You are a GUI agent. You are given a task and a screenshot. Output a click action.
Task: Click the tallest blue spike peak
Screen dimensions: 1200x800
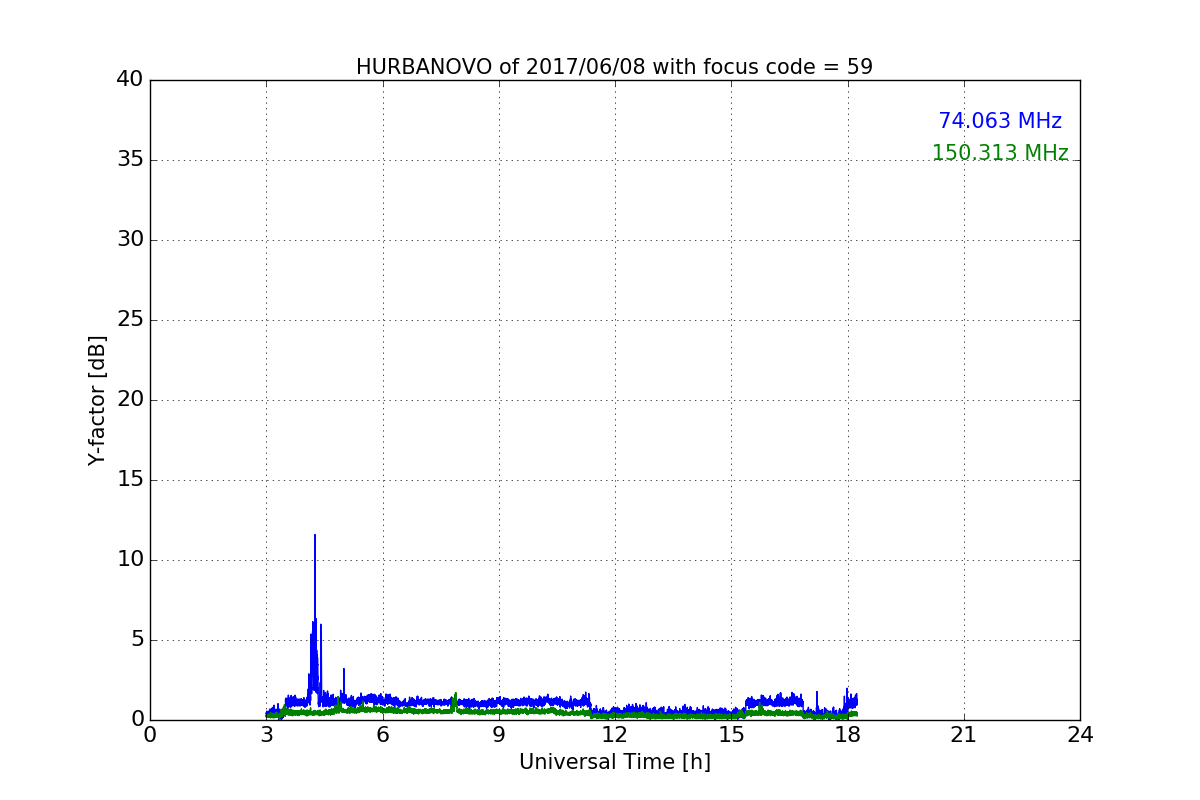coord(315,536)
